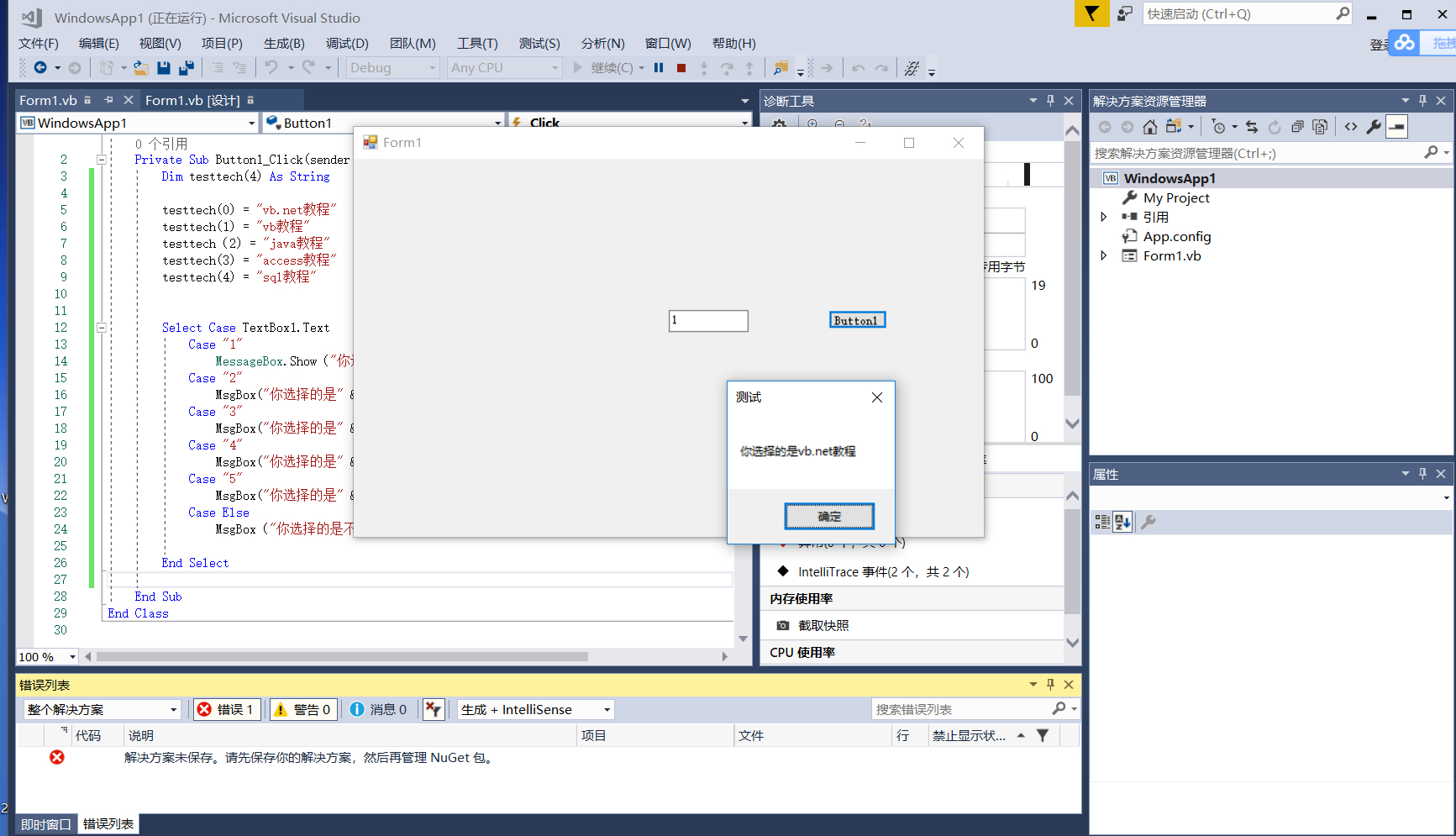Open the 整个解决方案 scope dropdown
The height and width of the screenshot is (836, 1456).
[174, 709]
